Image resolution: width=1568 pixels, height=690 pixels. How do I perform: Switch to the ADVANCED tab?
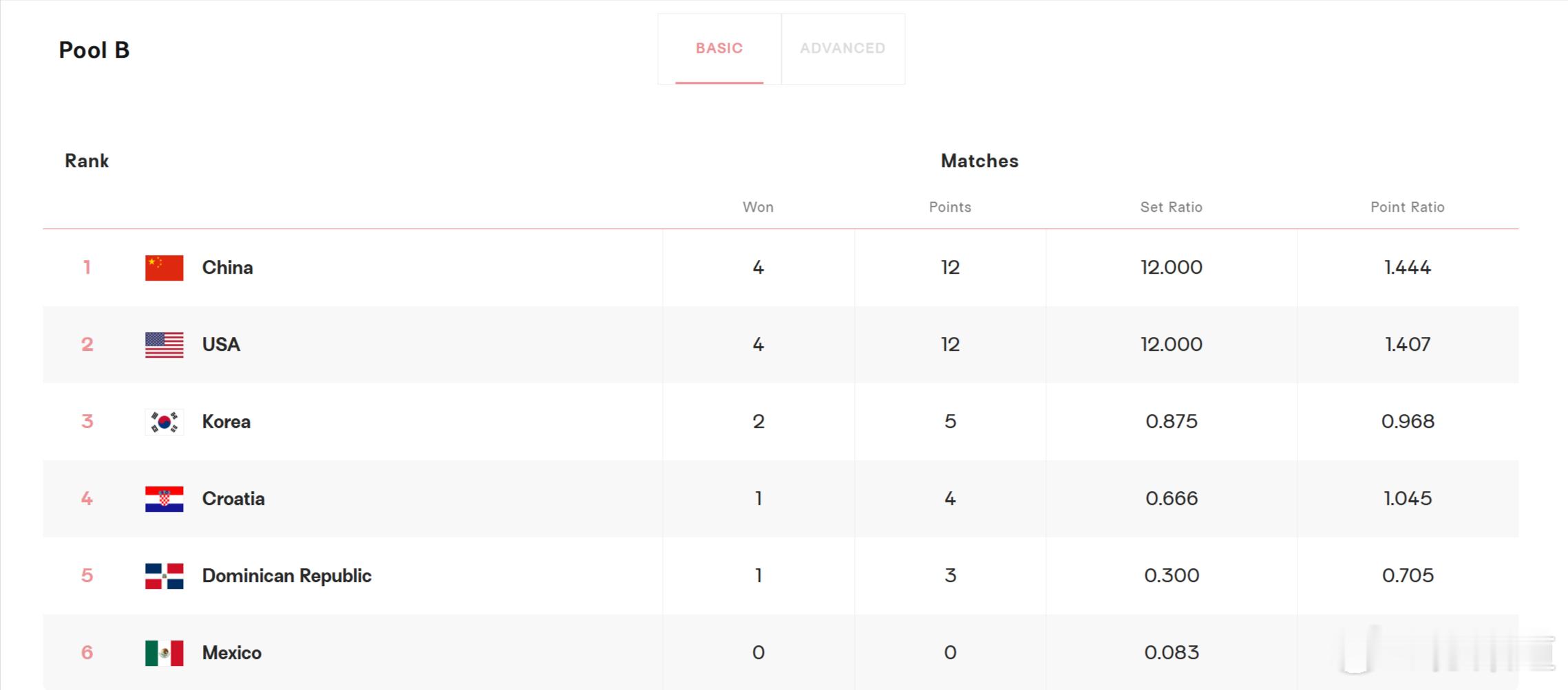coord(843,49)
